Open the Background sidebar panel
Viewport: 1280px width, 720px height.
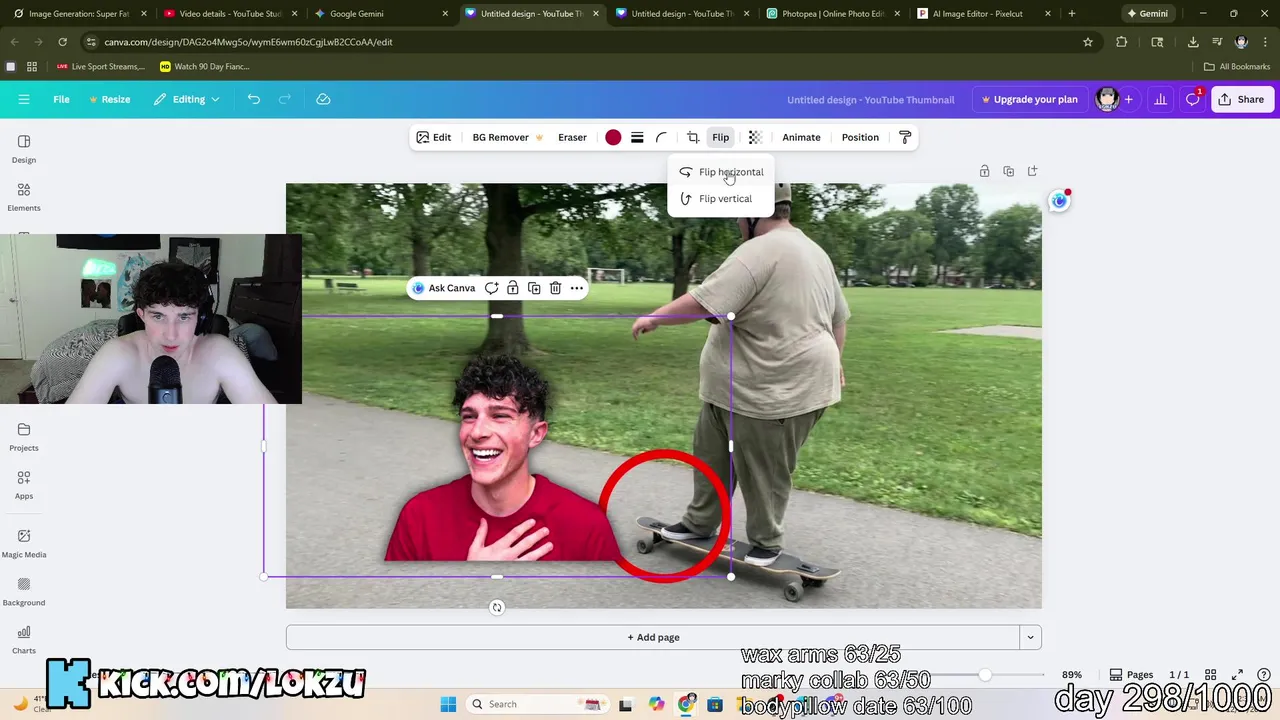pos(24,591)
